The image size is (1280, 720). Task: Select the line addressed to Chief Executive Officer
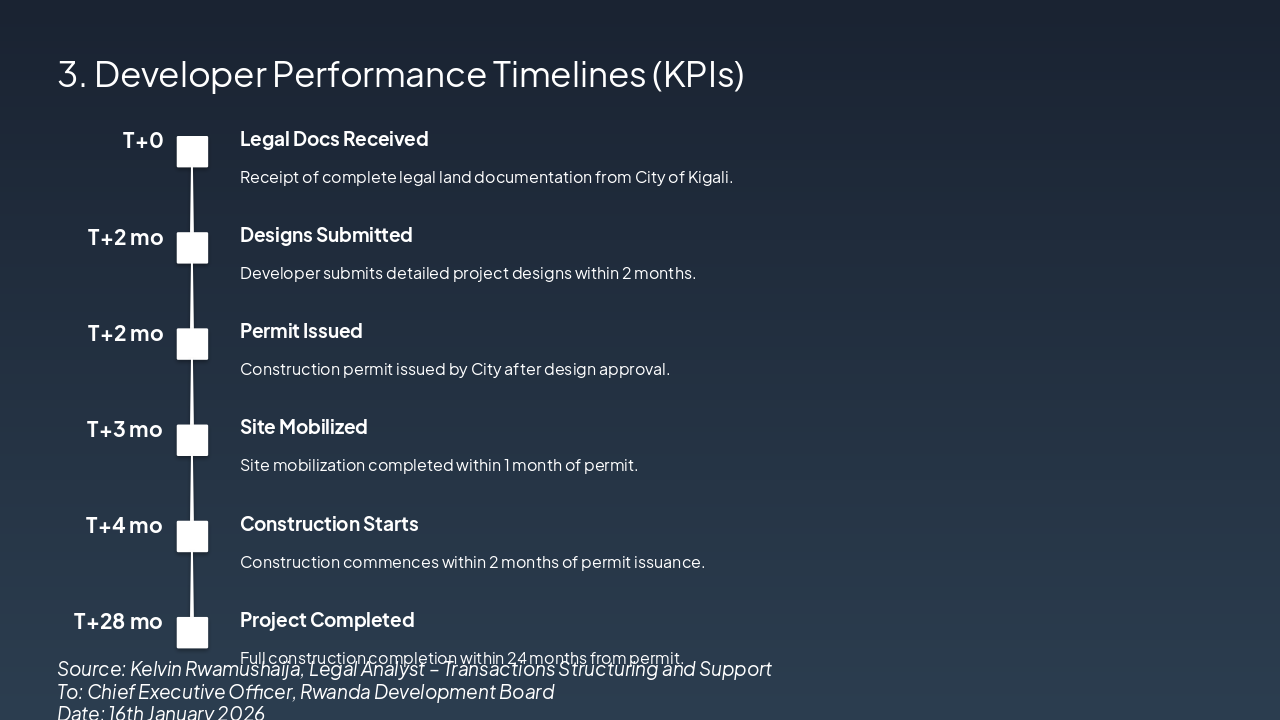click(305, 692)
